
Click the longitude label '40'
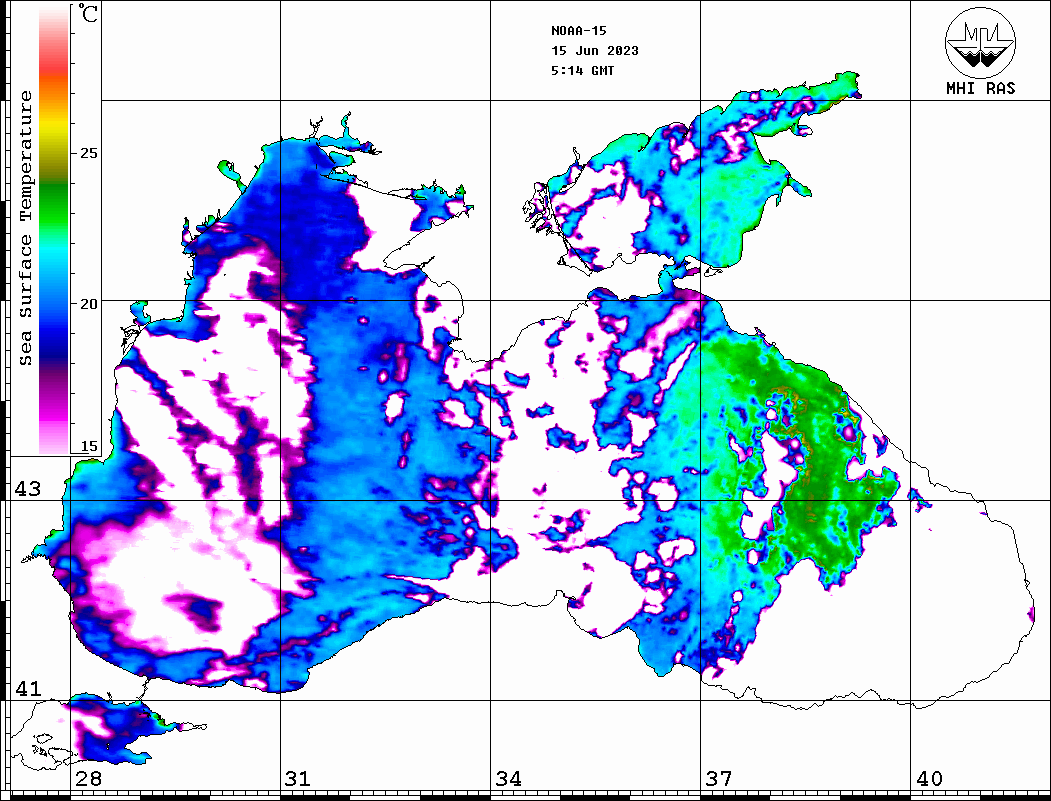coord(929,779)
